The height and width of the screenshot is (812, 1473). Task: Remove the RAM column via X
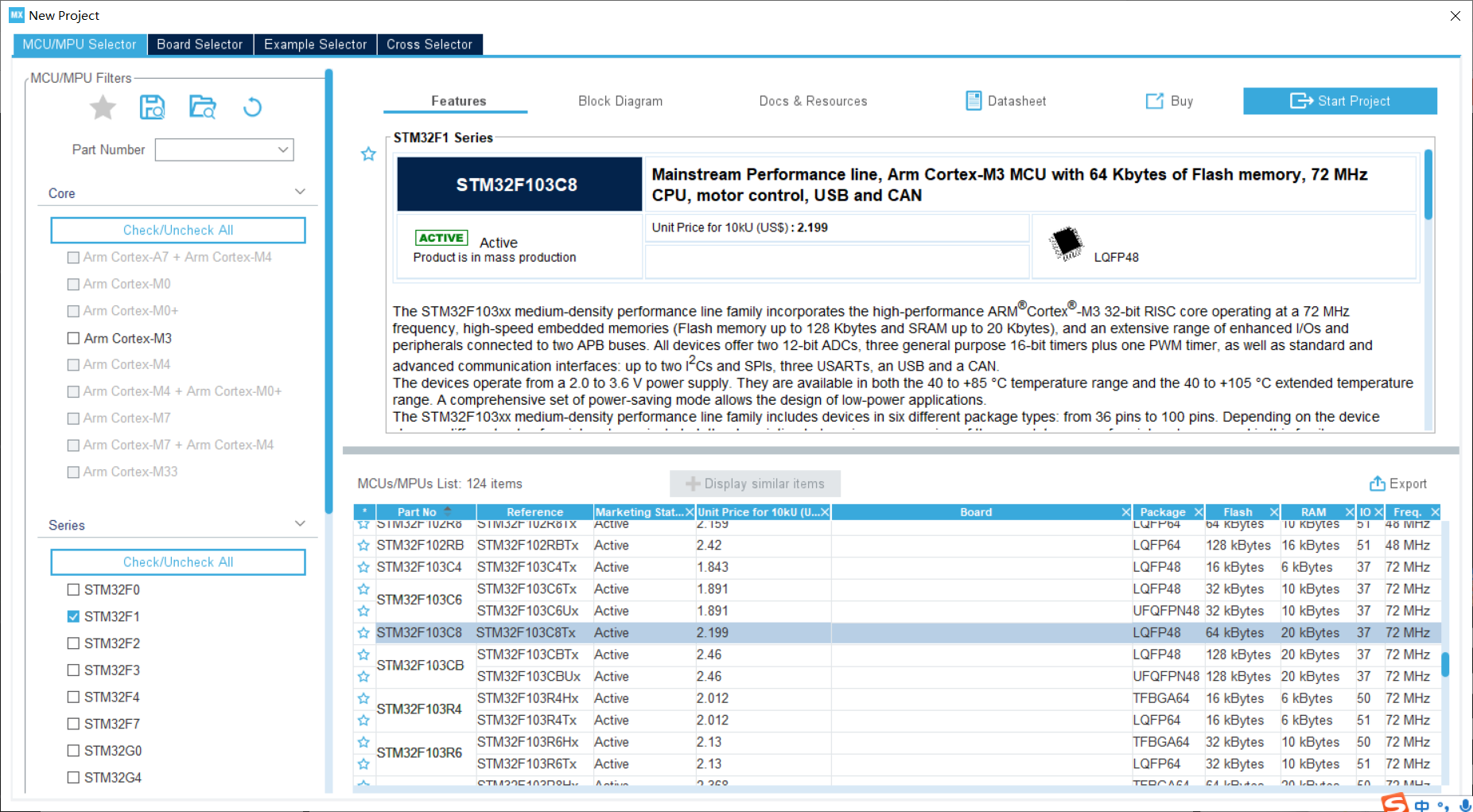1349,512
